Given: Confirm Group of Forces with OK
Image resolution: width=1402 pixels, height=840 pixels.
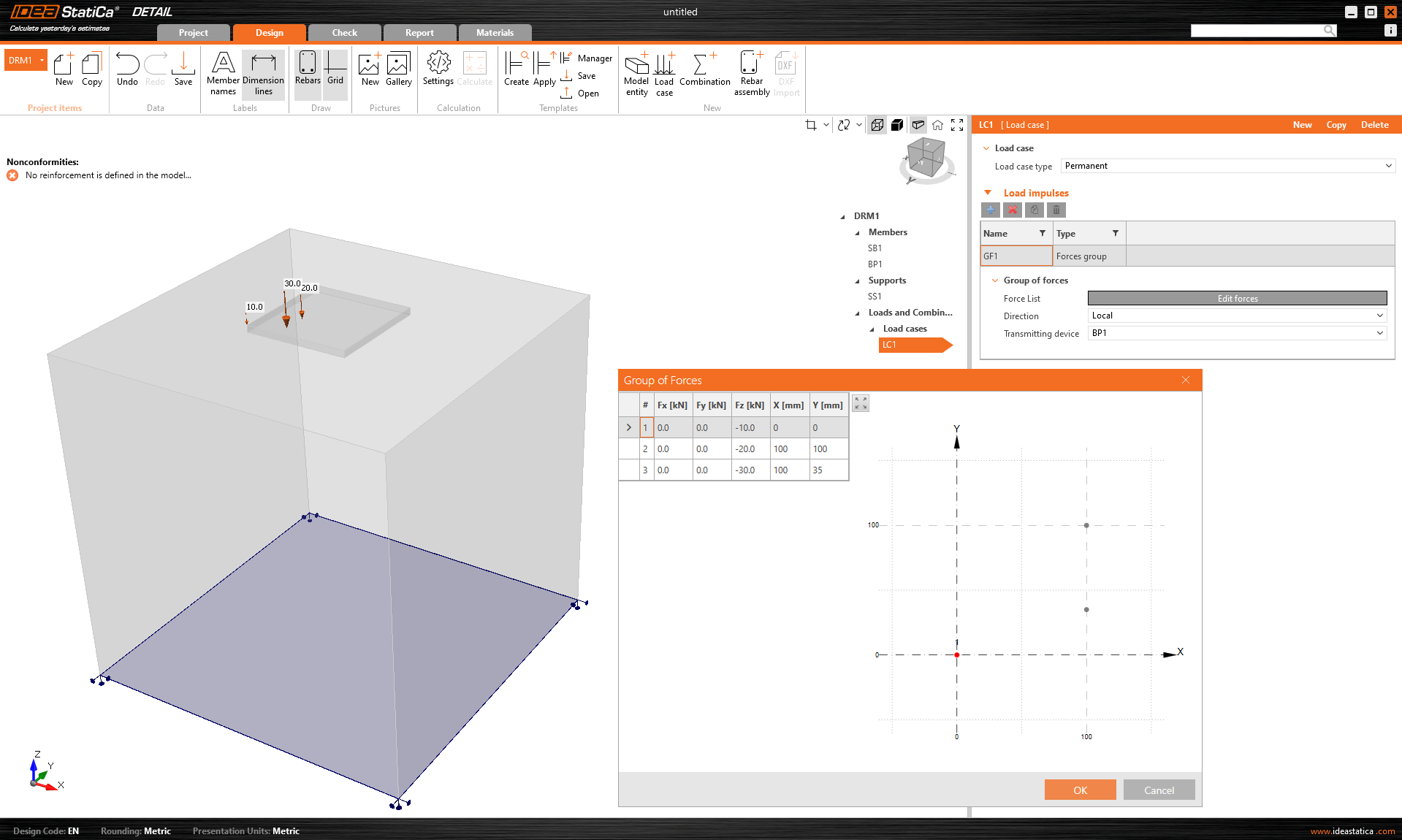Looking at the screenshot, I should click(x=1080, y=790).
